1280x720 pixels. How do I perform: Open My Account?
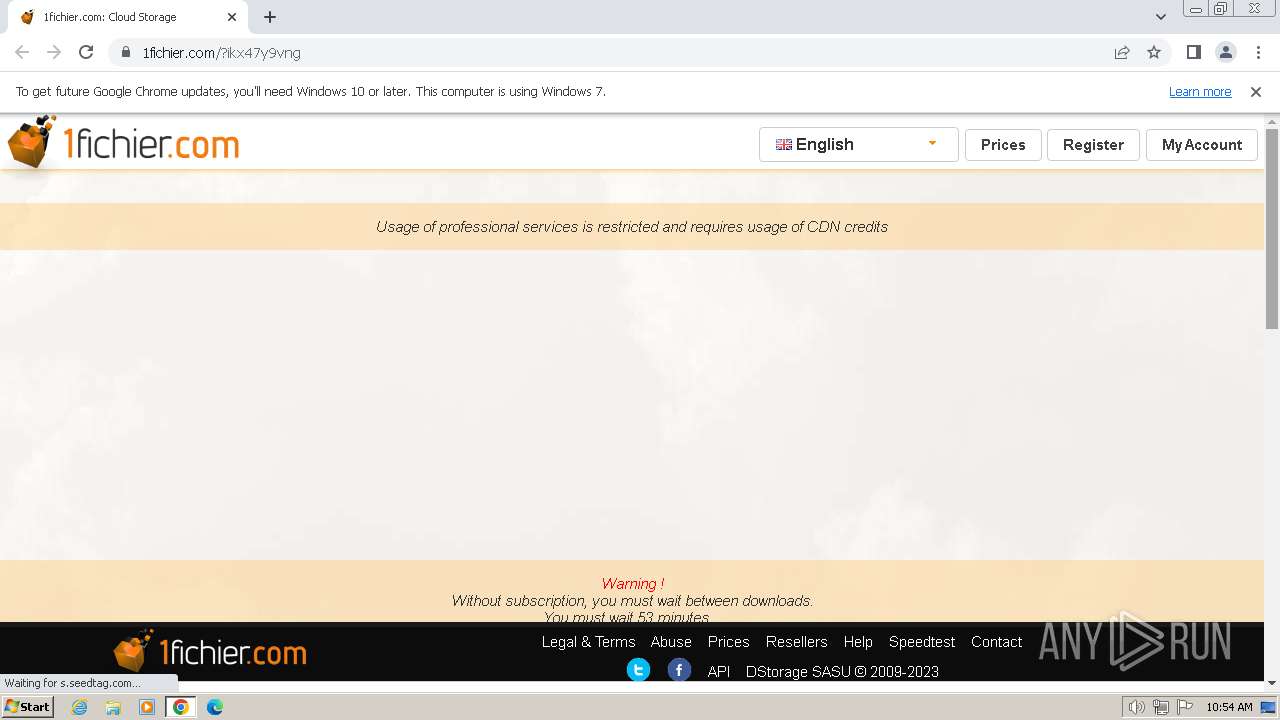1202,144
